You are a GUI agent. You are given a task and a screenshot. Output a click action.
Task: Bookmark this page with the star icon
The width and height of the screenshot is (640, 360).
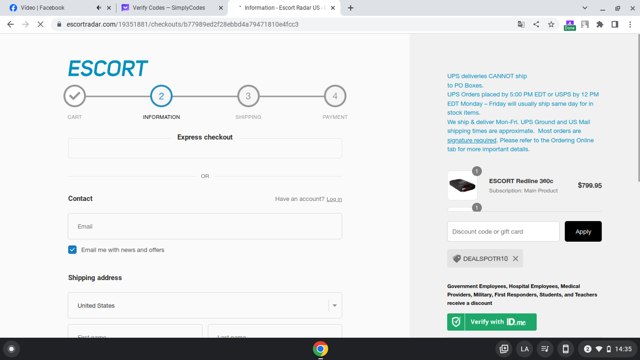[x=551, y=24]
